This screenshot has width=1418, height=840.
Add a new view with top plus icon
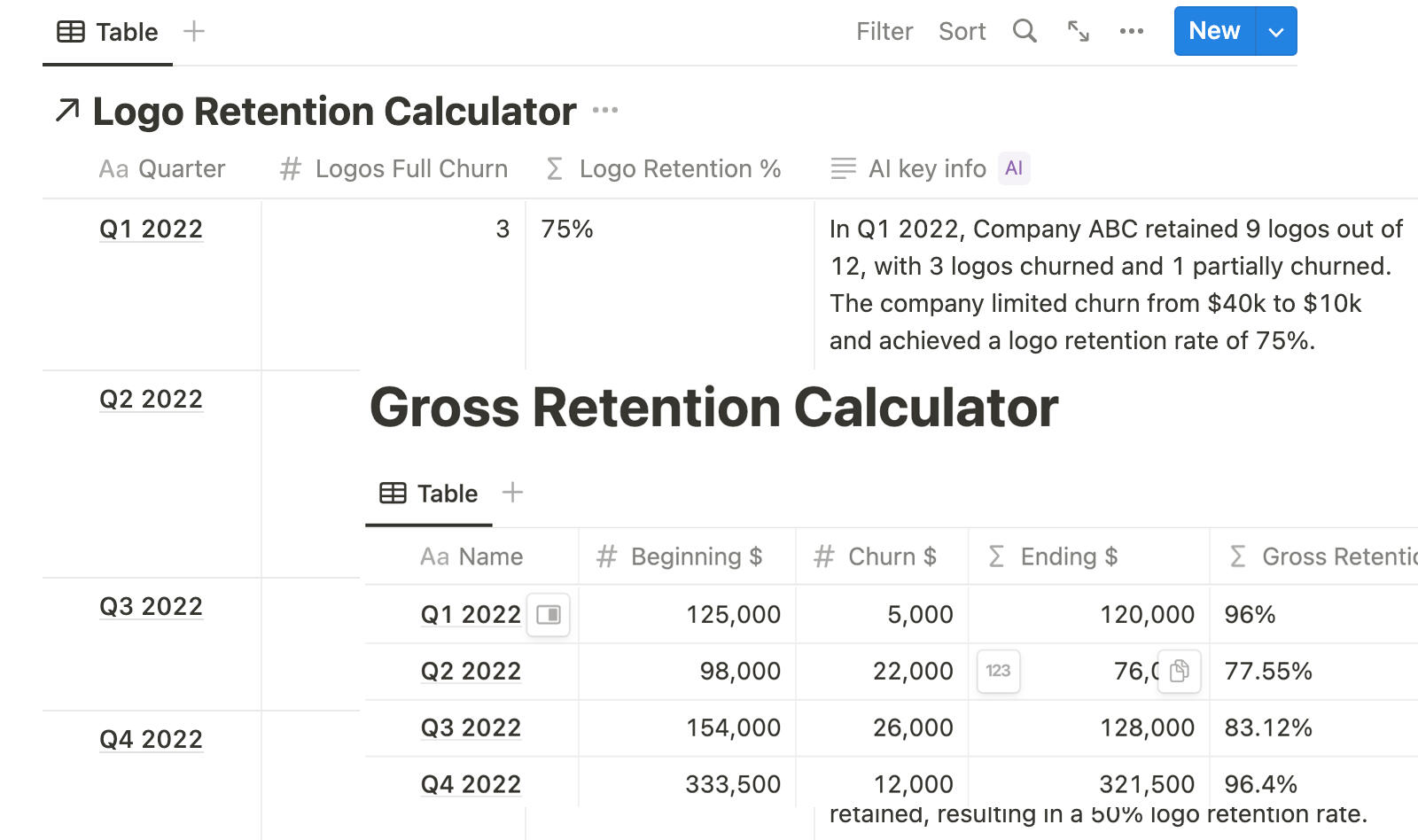(193, 31)
